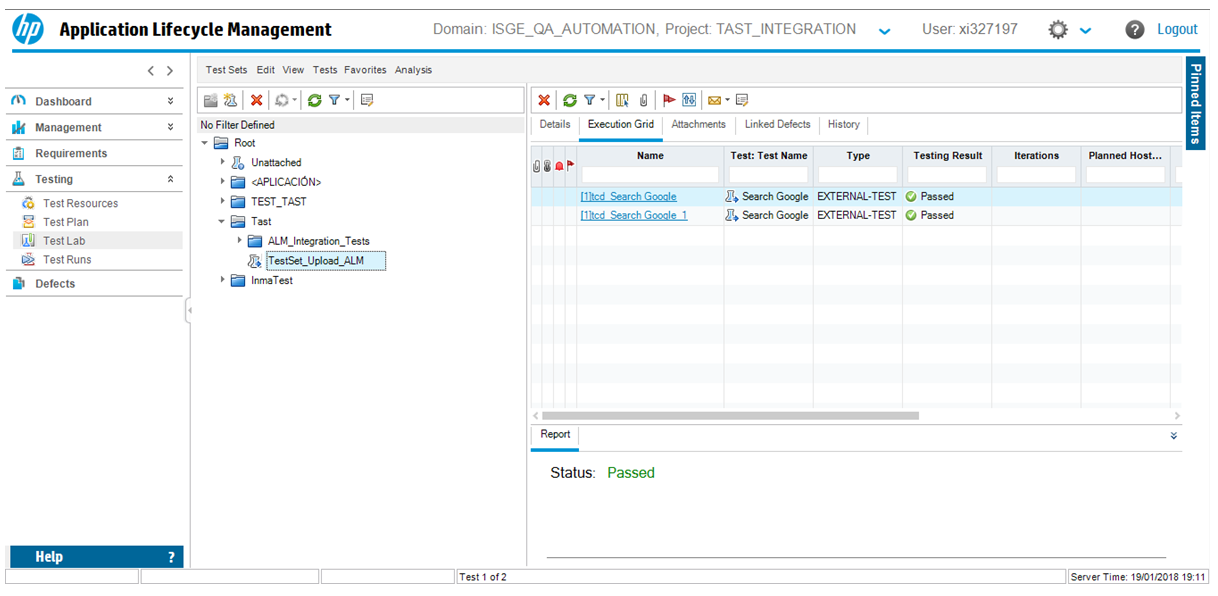1218x596 pixels.
Task: Collapse the Tast folder in tree
Action: tap(222, 221)
